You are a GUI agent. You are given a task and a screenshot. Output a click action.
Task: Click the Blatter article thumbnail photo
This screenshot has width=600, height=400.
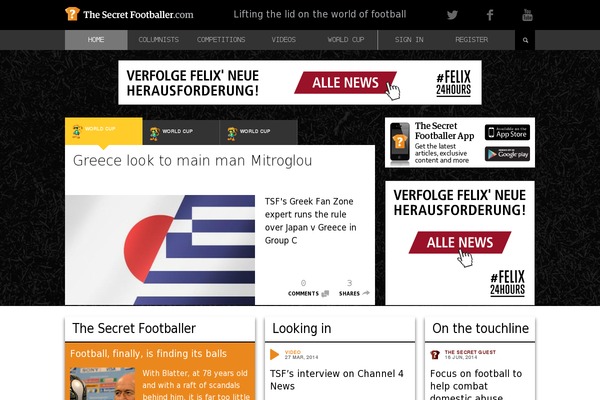103,384
